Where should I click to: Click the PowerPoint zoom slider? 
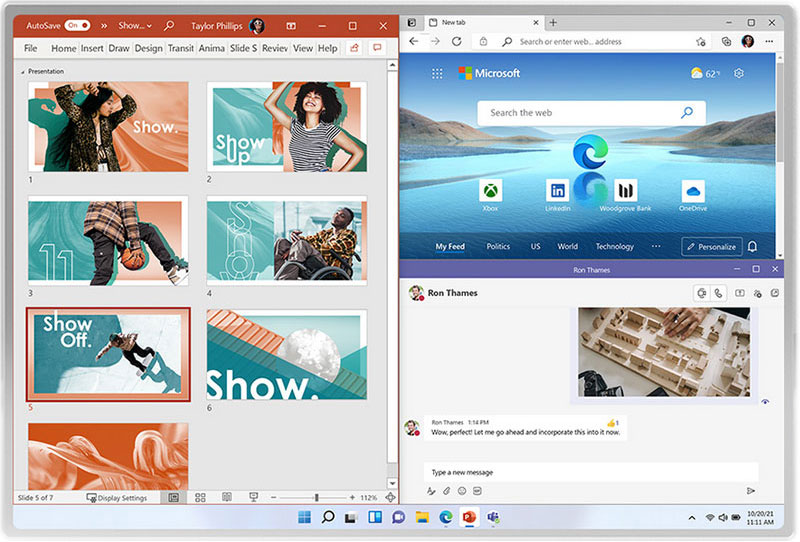tap(316, 497)
